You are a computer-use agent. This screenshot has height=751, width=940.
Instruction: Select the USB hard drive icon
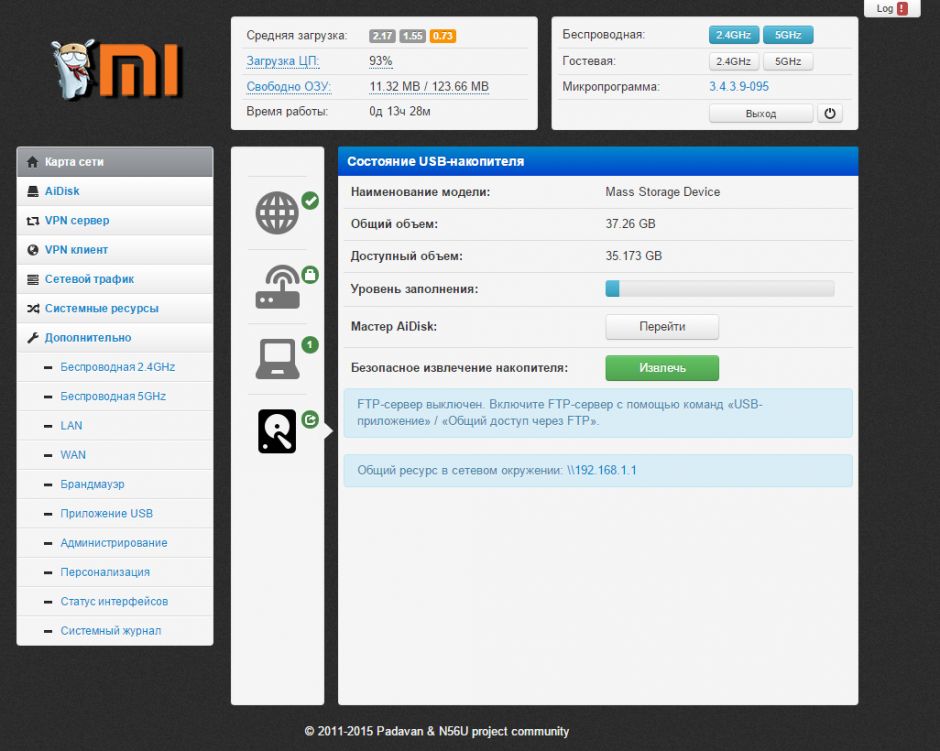277,431
